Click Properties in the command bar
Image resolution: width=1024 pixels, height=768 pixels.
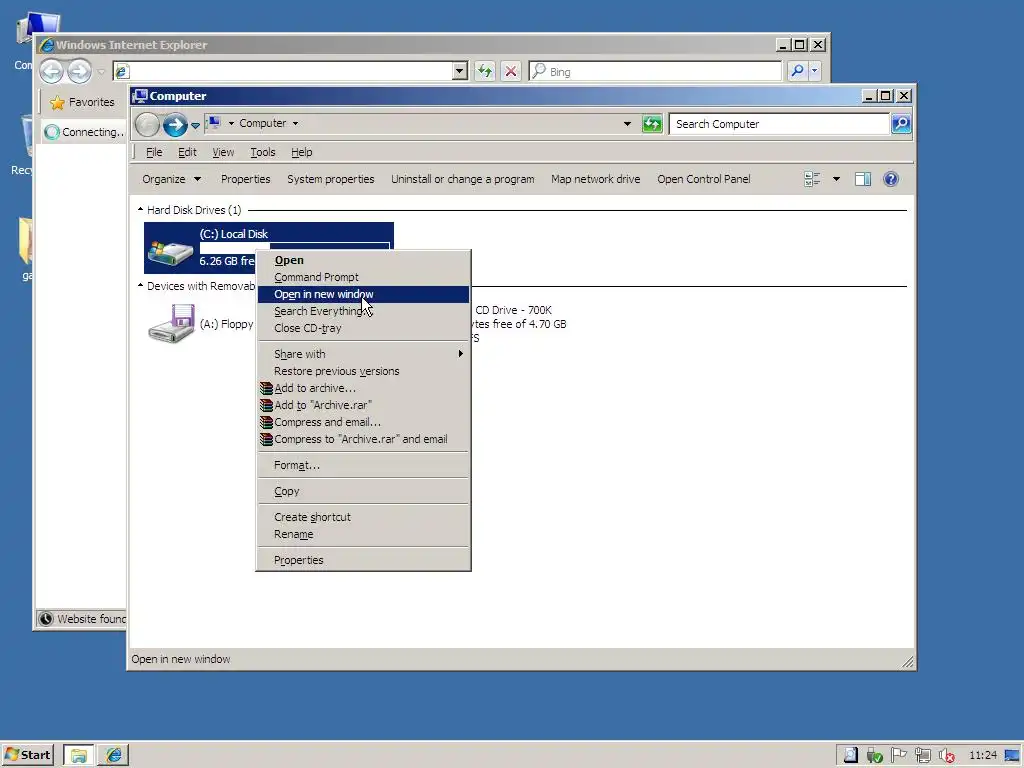pyautogui.click(x=246, y=179)
